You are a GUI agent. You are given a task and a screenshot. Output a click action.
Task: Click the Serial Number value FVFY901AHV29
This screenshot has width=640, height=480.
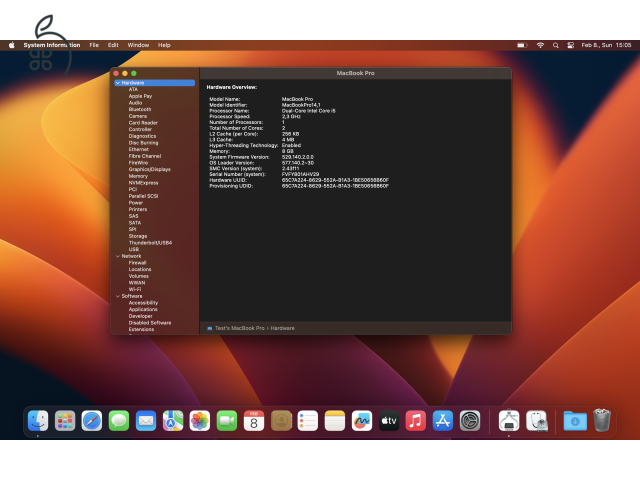pos(300,174)
